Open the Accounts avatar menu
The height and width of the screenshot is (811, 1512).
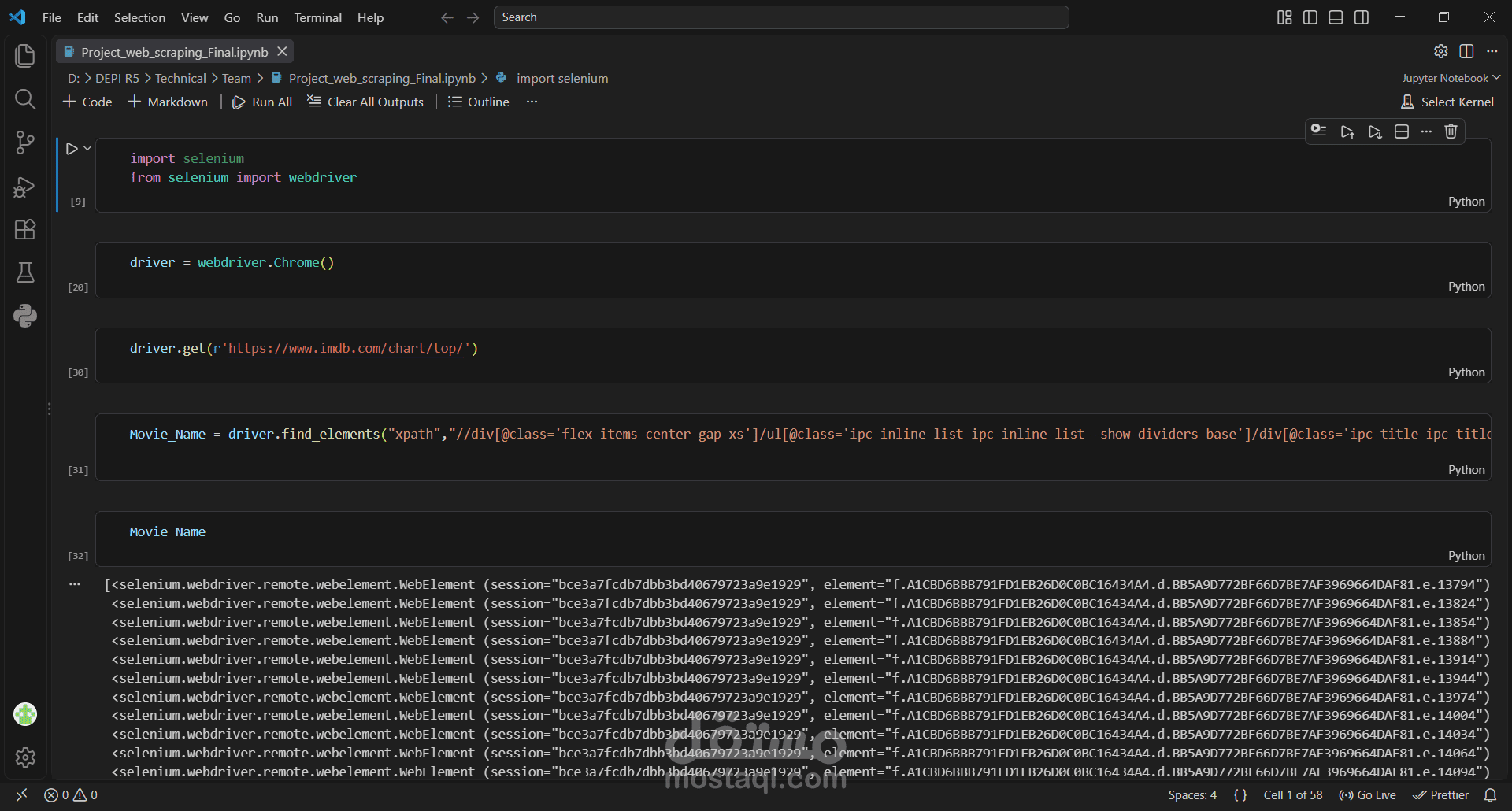click(x=25, y=714)
